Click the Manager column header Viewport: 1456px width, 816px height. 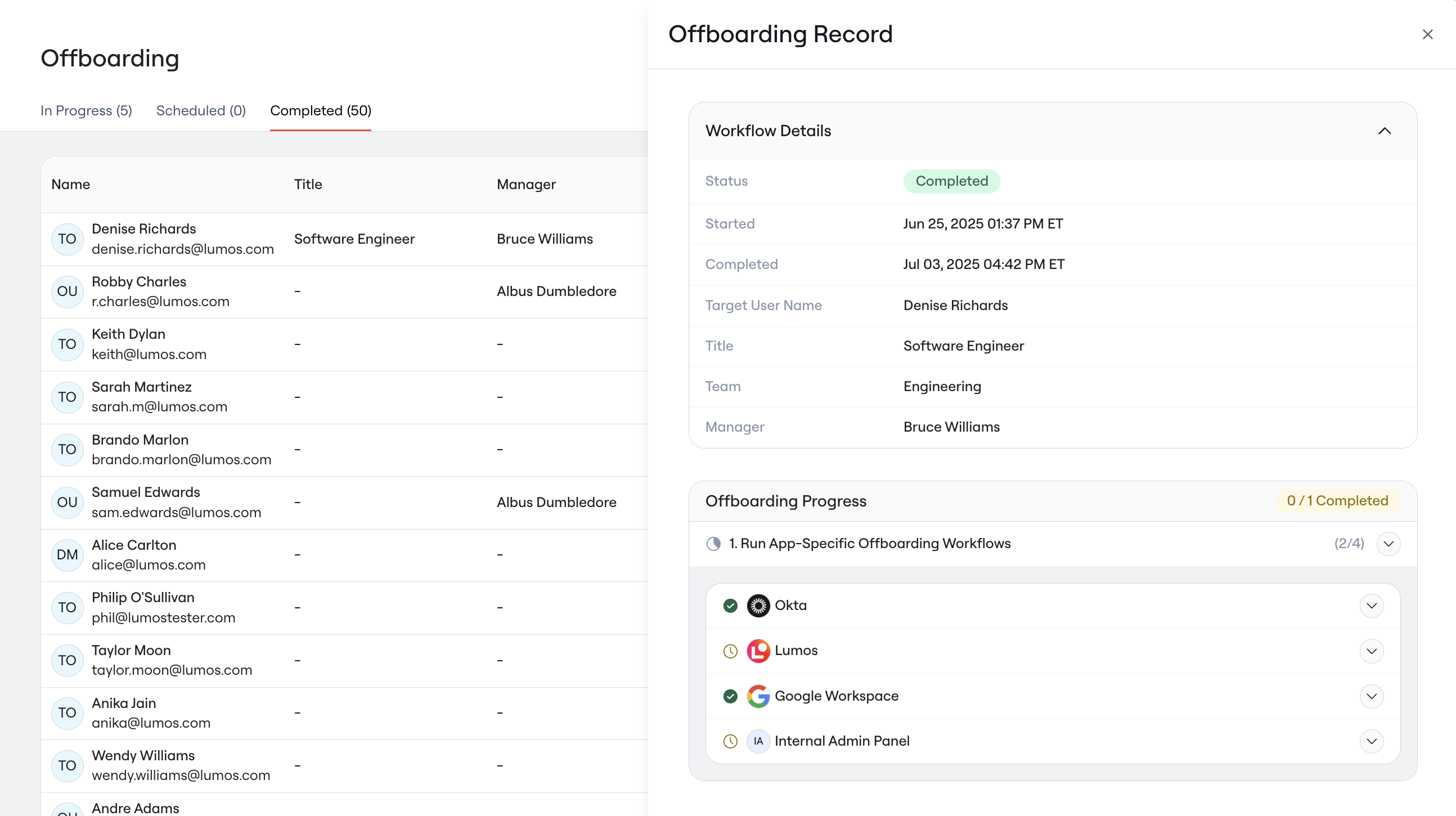click(526, 185)
